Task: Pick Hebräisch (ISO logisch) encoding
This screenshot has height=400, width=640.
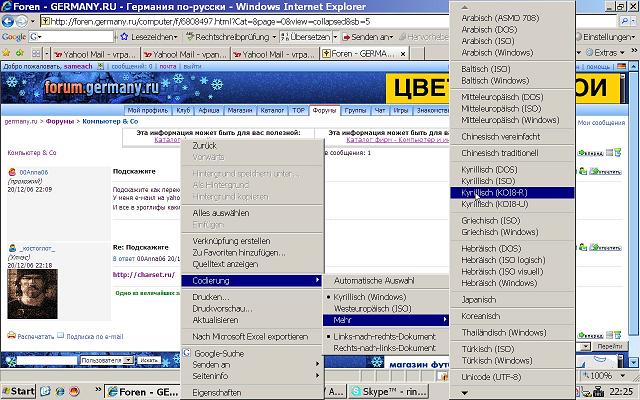Action: pos(512,260)
